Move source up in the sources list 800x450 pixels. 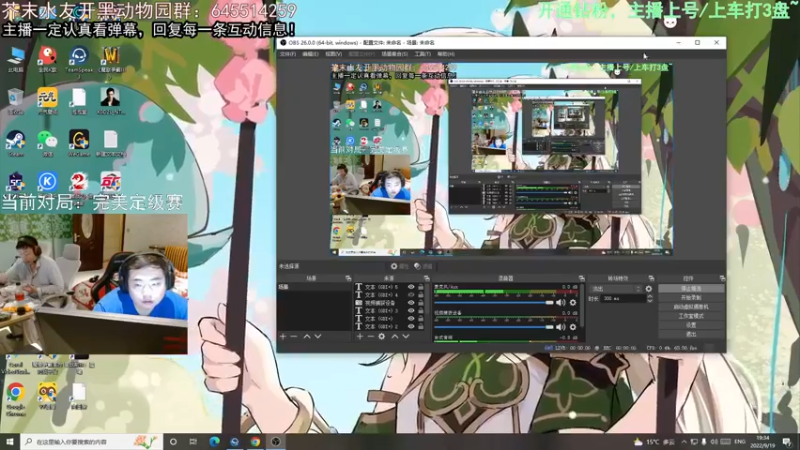point(394,337)
